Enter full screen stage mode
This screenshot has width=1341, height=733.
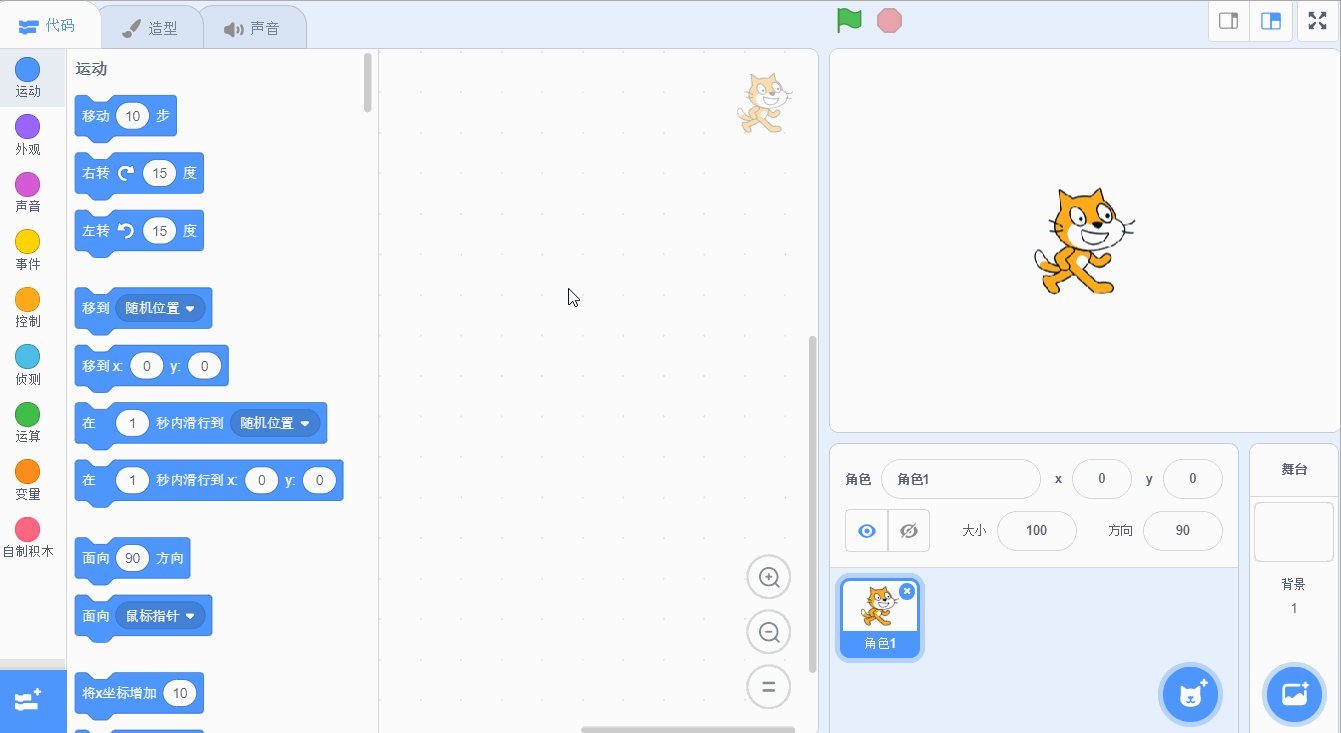pyautogui.click(x=1318, y=21)
